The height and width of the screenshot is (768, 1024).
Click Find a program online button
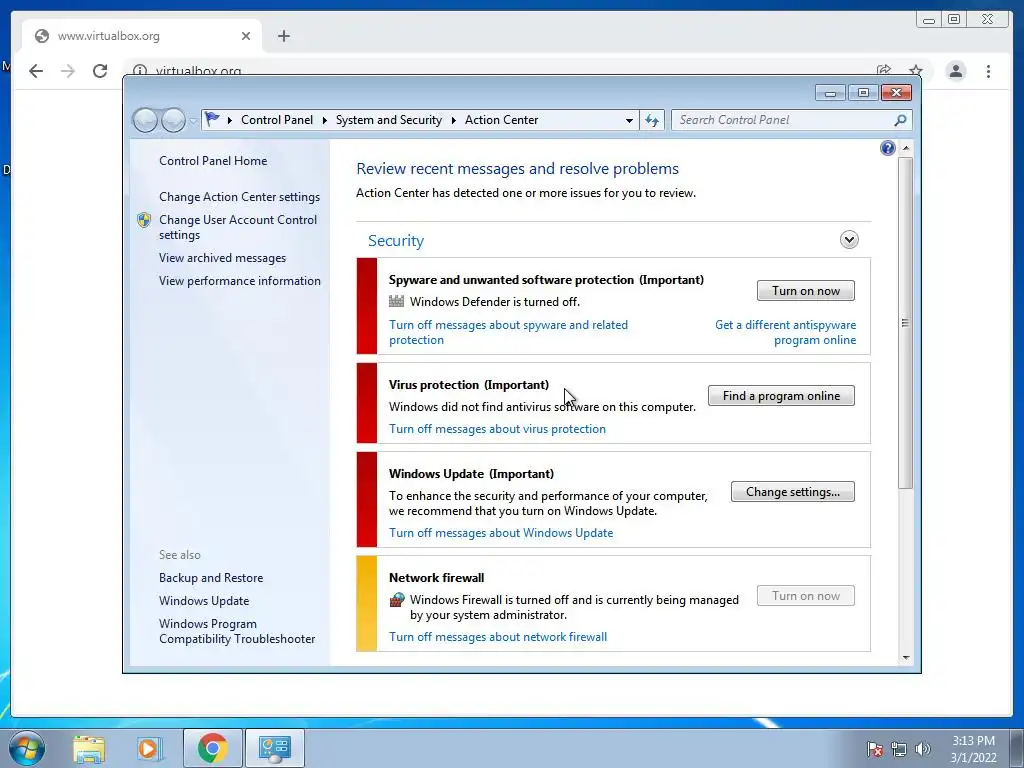[781, 396]
